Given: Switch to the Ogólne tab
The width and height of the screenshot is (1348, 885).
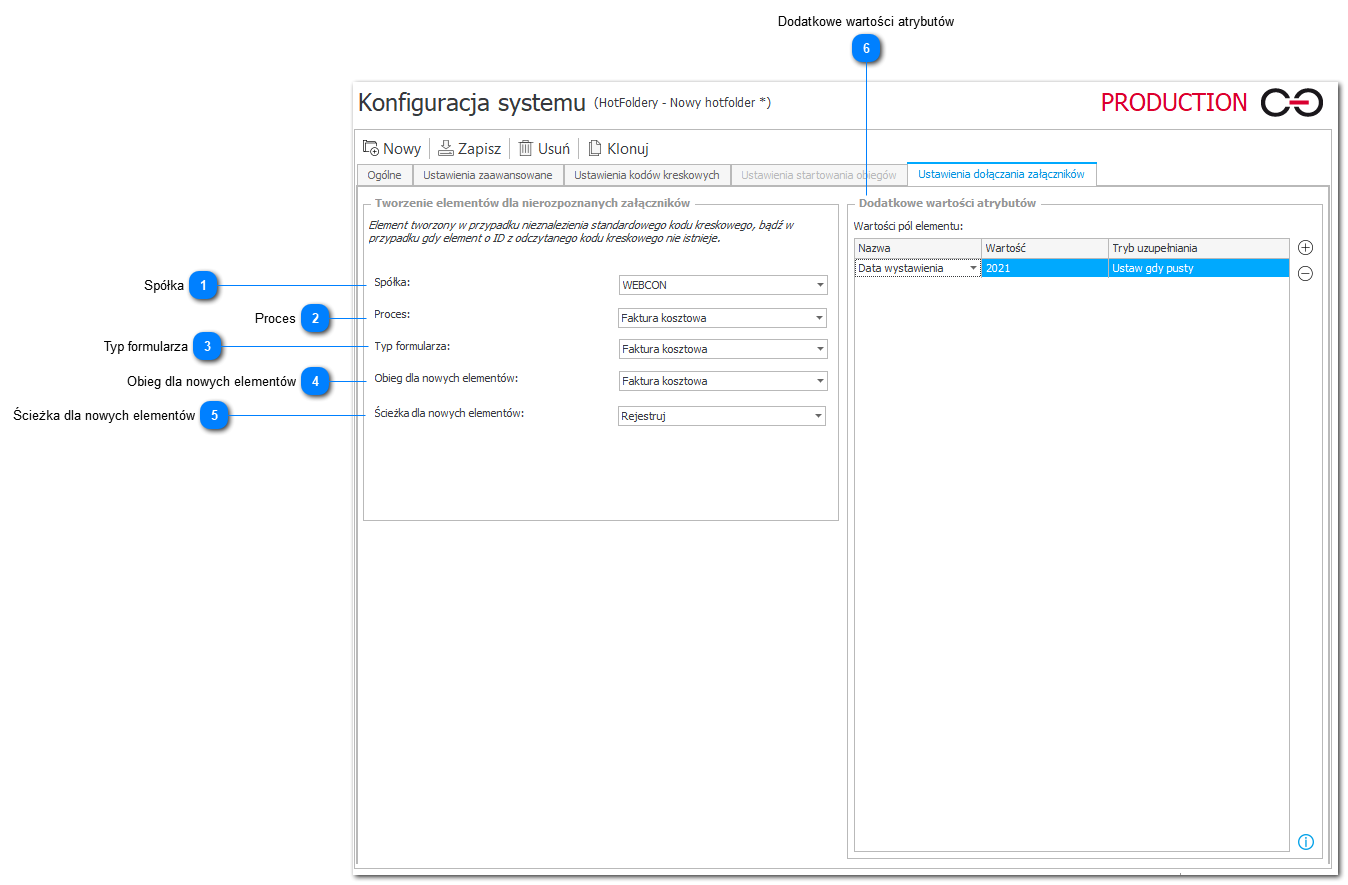Looking at the screenshot, I should [384, 175].
